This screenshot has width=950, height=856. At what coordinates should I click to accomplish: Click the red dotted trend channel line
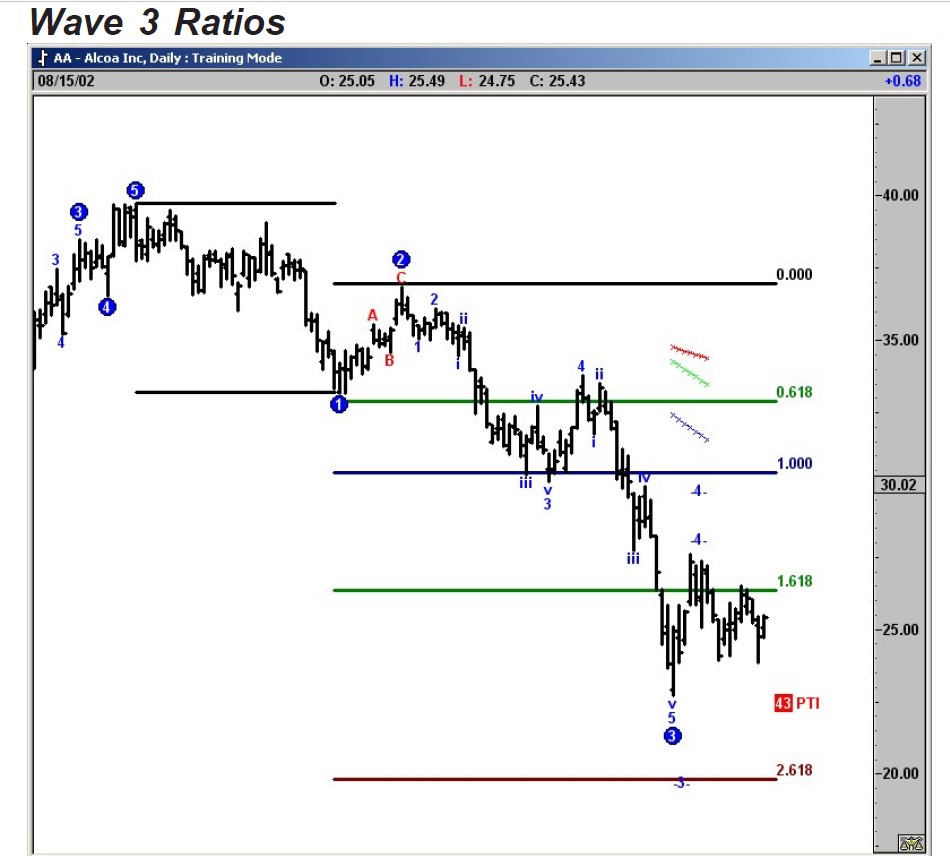tap(689, 352)
